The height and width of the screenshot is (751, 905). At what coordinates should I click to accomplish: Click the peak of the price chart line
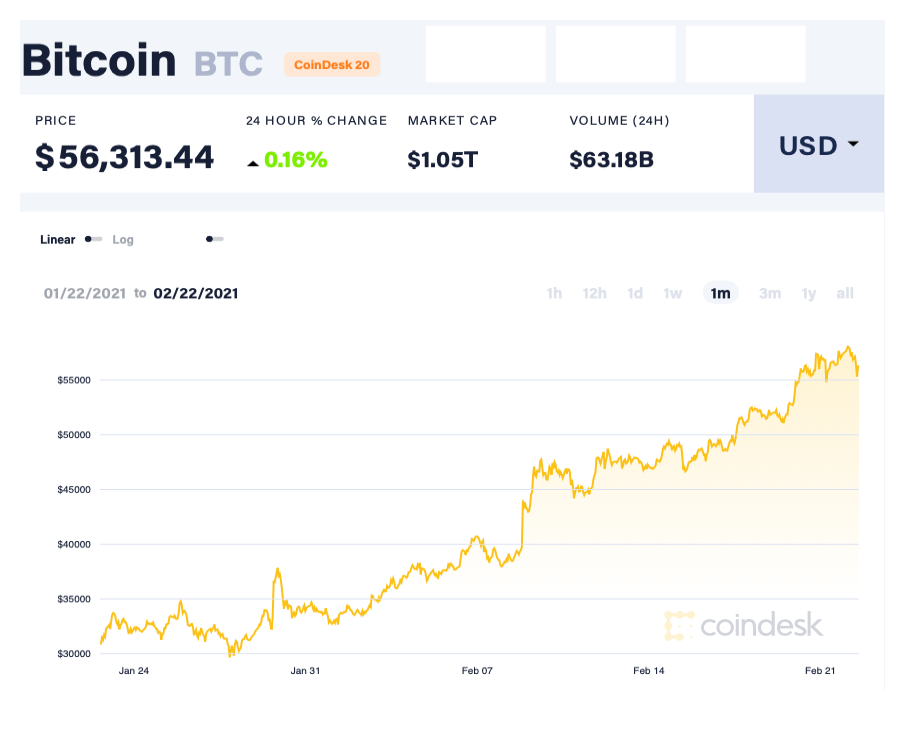(849, 346)
